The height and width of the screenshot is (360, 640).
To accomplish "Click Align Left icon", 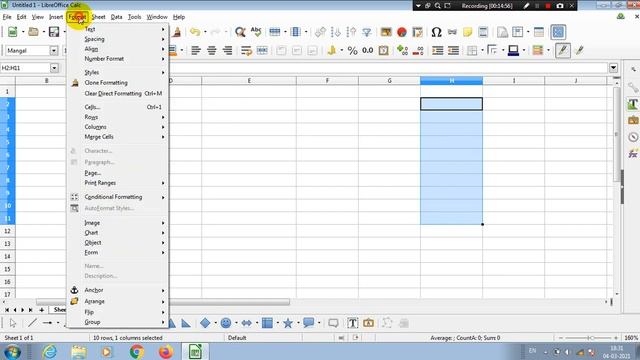I will (196, 50).
